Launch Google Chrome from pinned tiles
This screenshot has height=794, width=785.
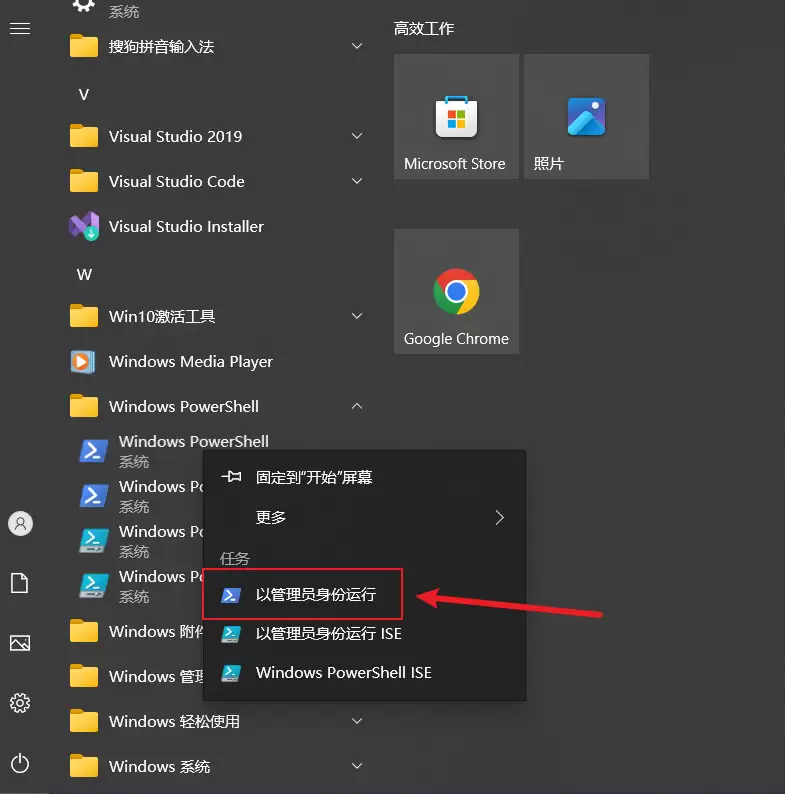pyautogui.click(x=455, y=291)
